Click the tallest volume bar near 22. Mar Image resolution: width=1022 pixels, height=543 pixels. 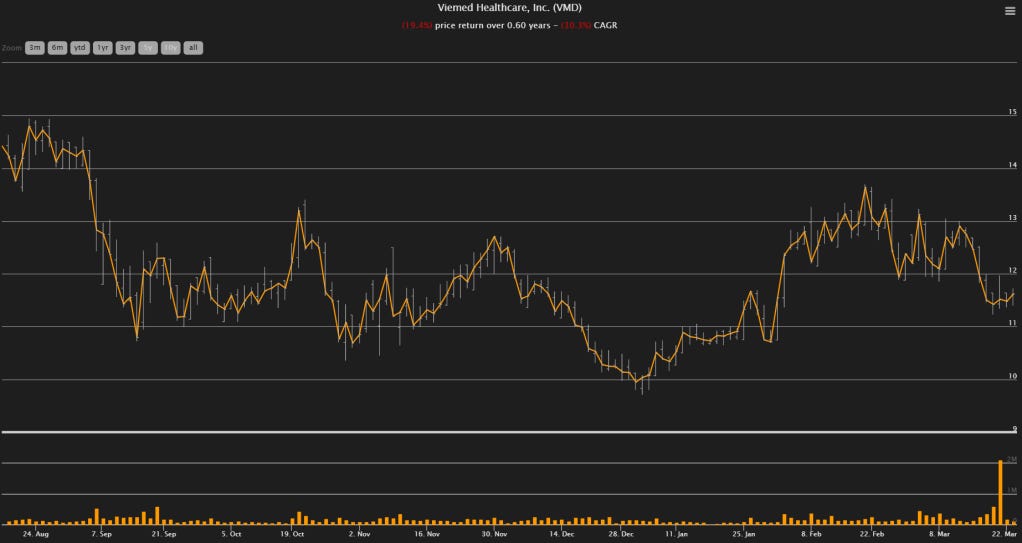(x=1000, y=492)
